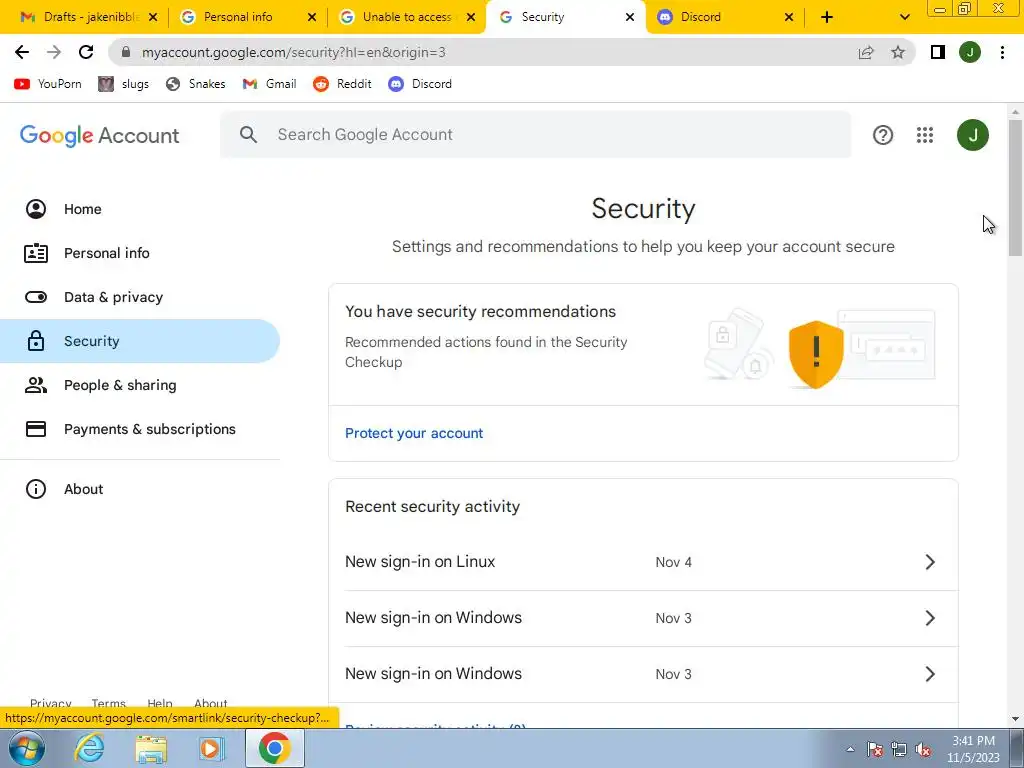The height and width of the screenshot is (768, 1024).
Task: Reload the Security page
Action: (x=86, y=52)
